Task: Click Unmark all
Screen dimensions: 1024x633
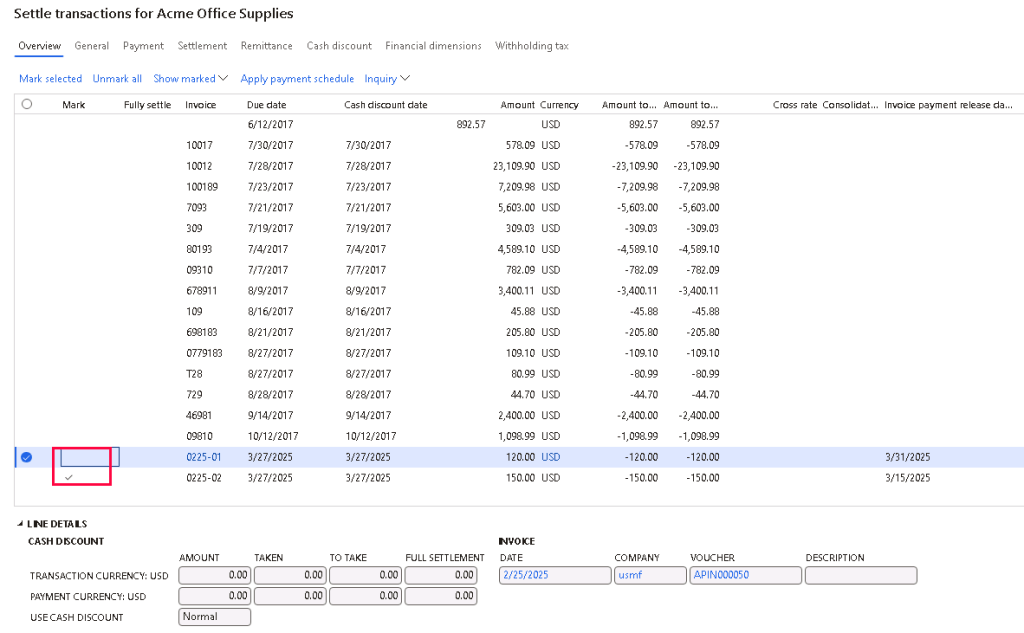Action: (117, 79)
